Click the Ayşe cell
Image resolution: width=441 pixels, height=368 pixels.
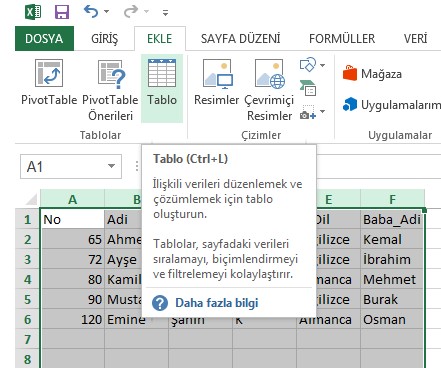click(x=123, y=259)
